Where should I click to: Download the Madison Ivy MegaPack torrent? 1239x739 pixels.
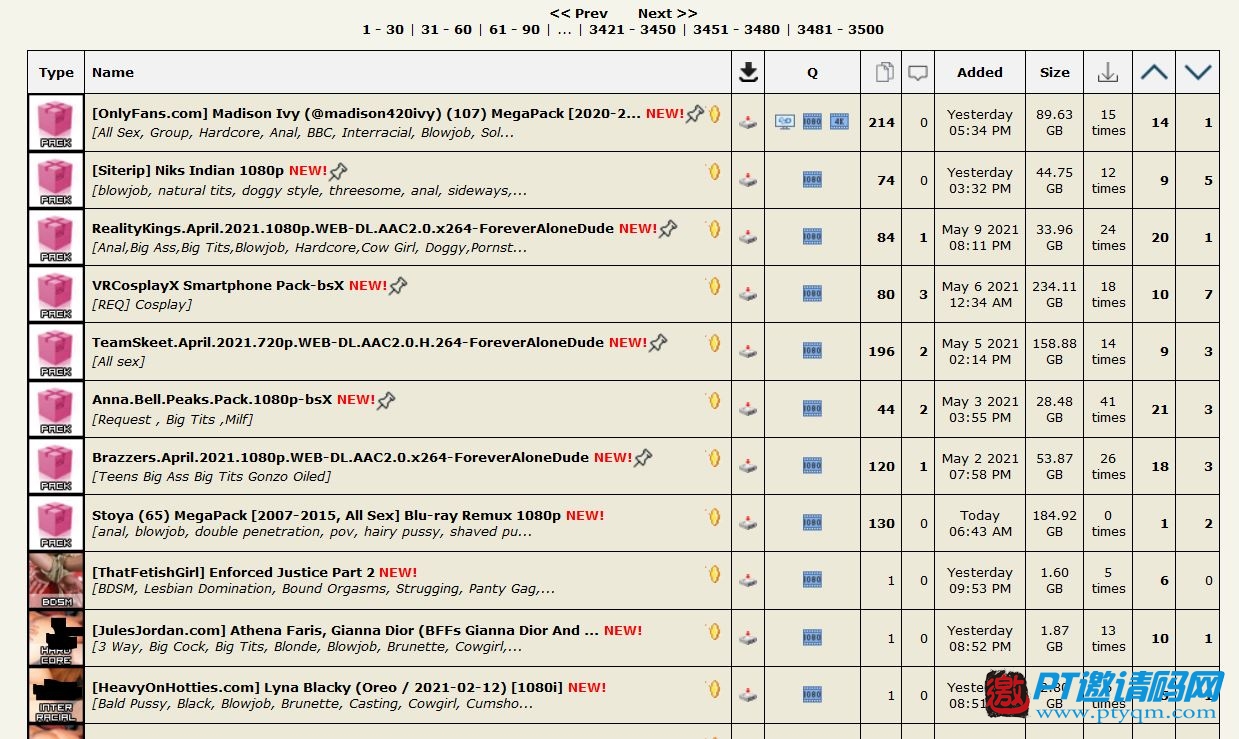point(748,122)
